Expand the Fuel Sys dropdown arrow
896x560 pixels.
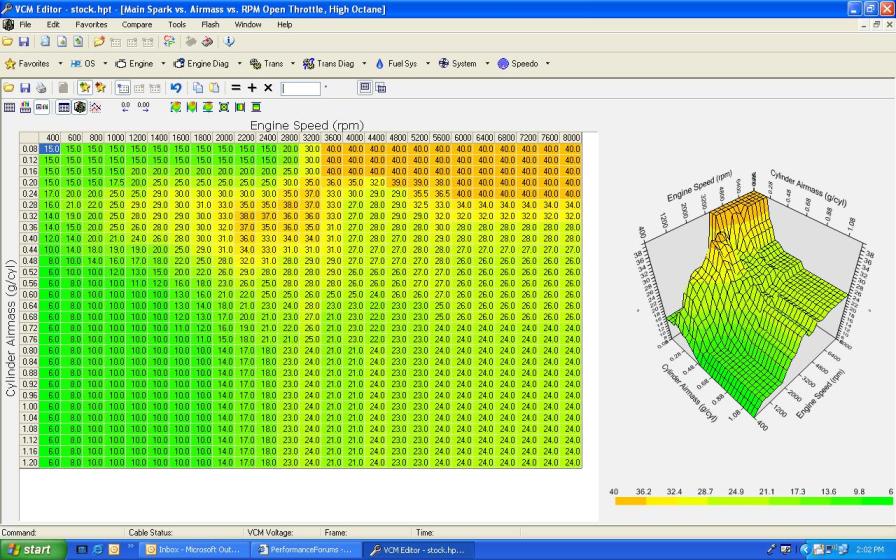[x=427, y=63]
